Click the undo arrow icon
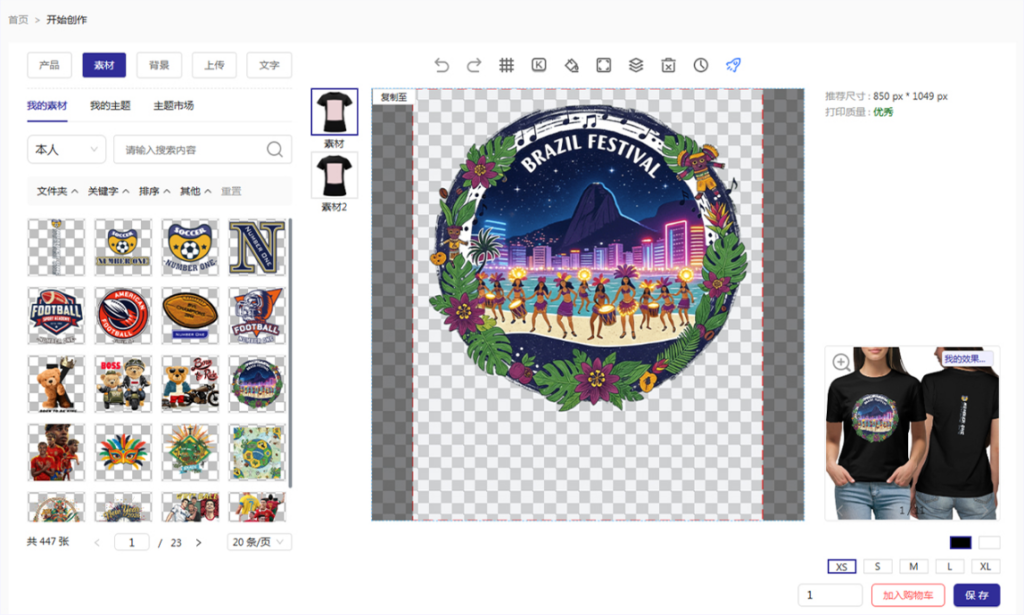1024x615 pixels. [442, 65]
